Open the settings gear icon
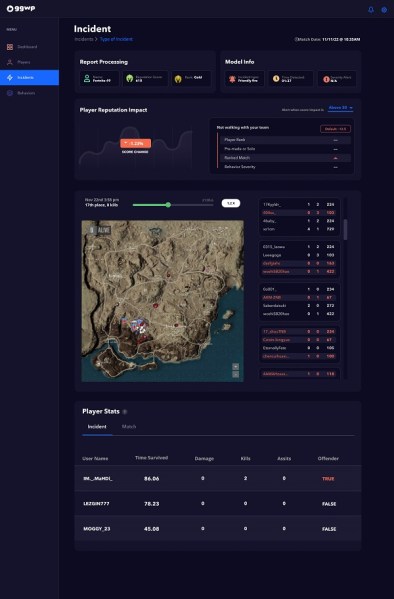 click(384, 10)
